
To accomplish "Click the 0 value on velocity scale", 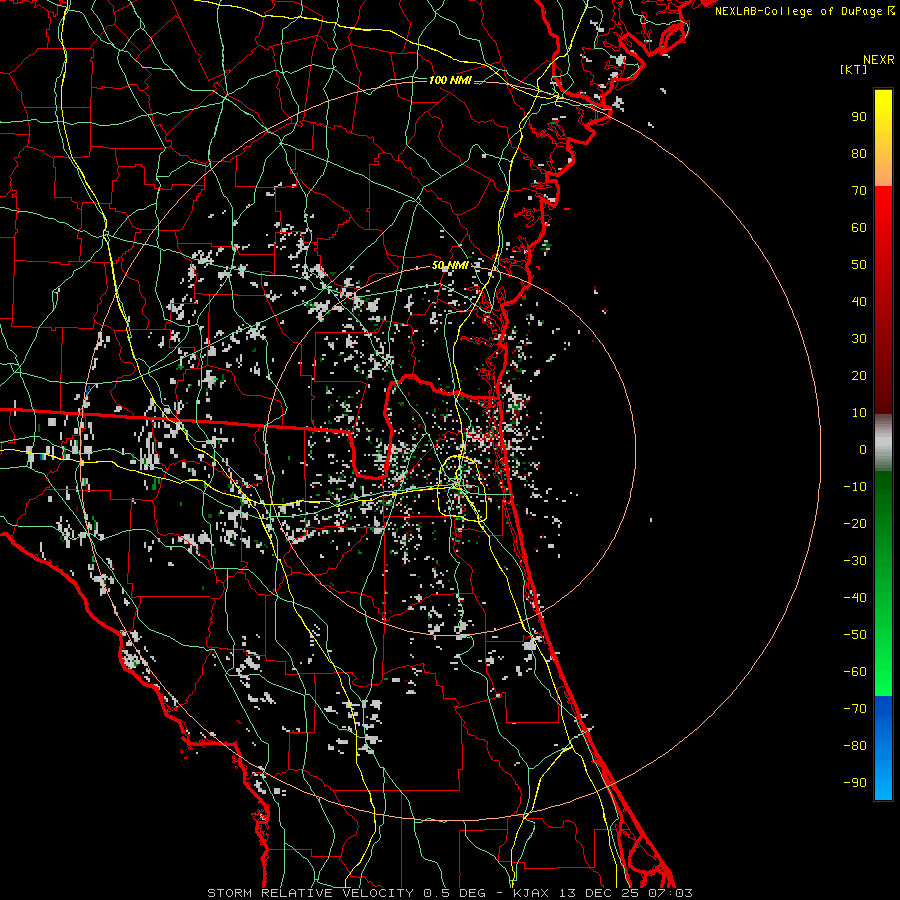I will (863, 450).
